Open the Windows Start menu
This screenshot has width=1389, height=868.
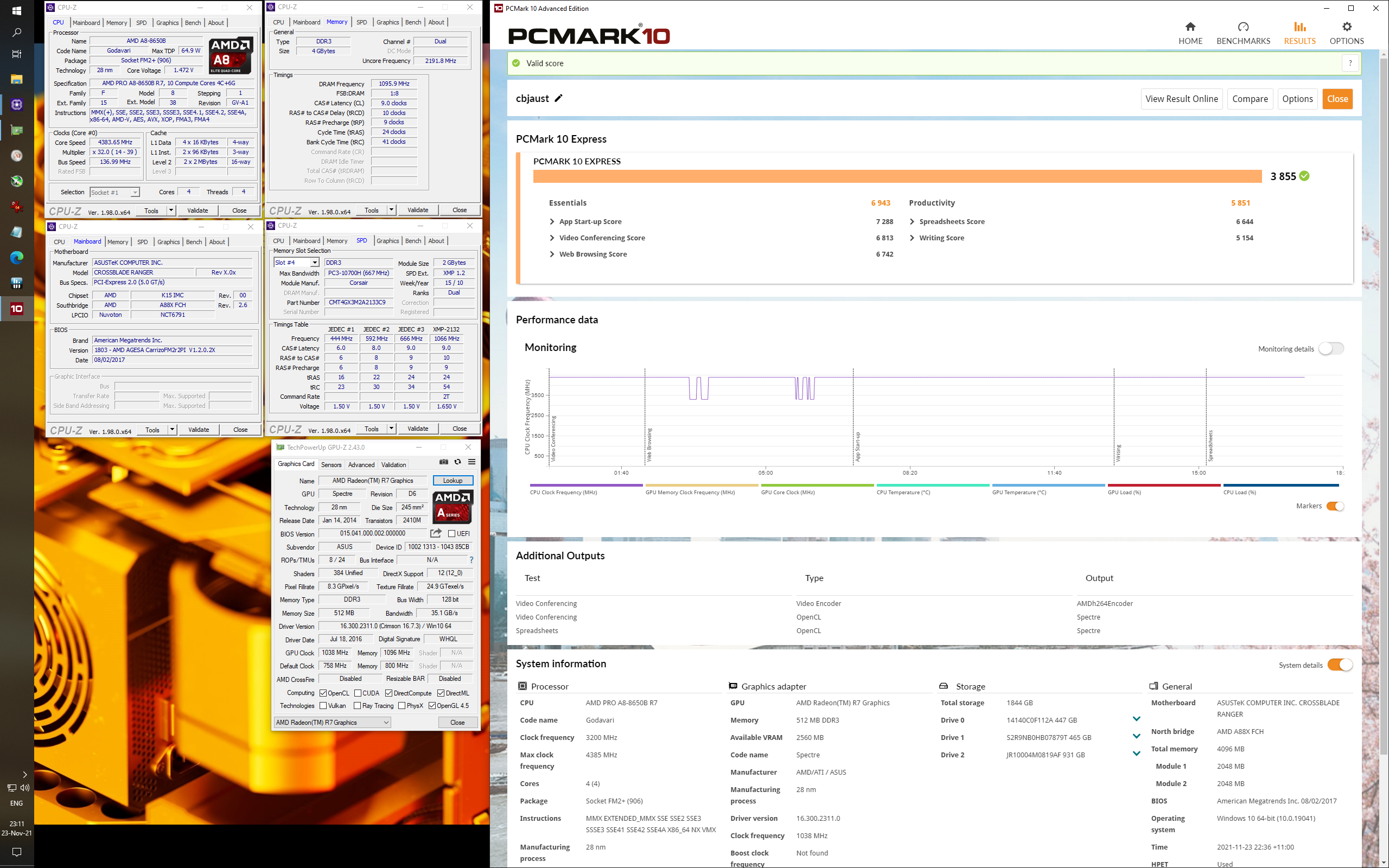tap(17, 11)
